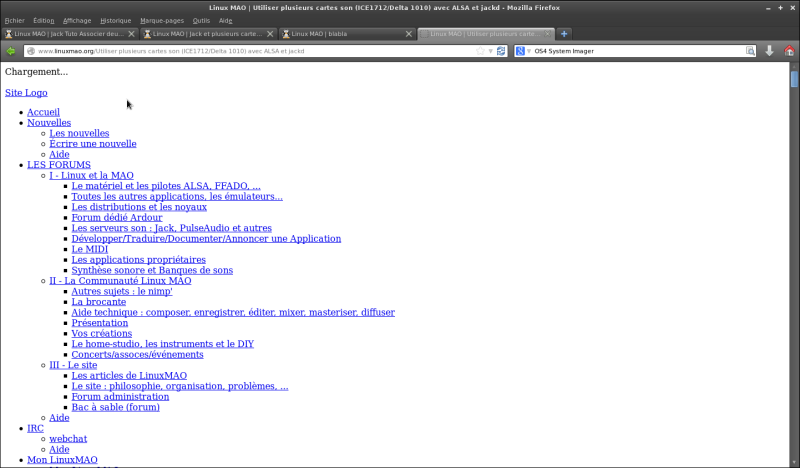Open the Présentation link
This screenshot has width=800, height=468.
tap(99, 323)
